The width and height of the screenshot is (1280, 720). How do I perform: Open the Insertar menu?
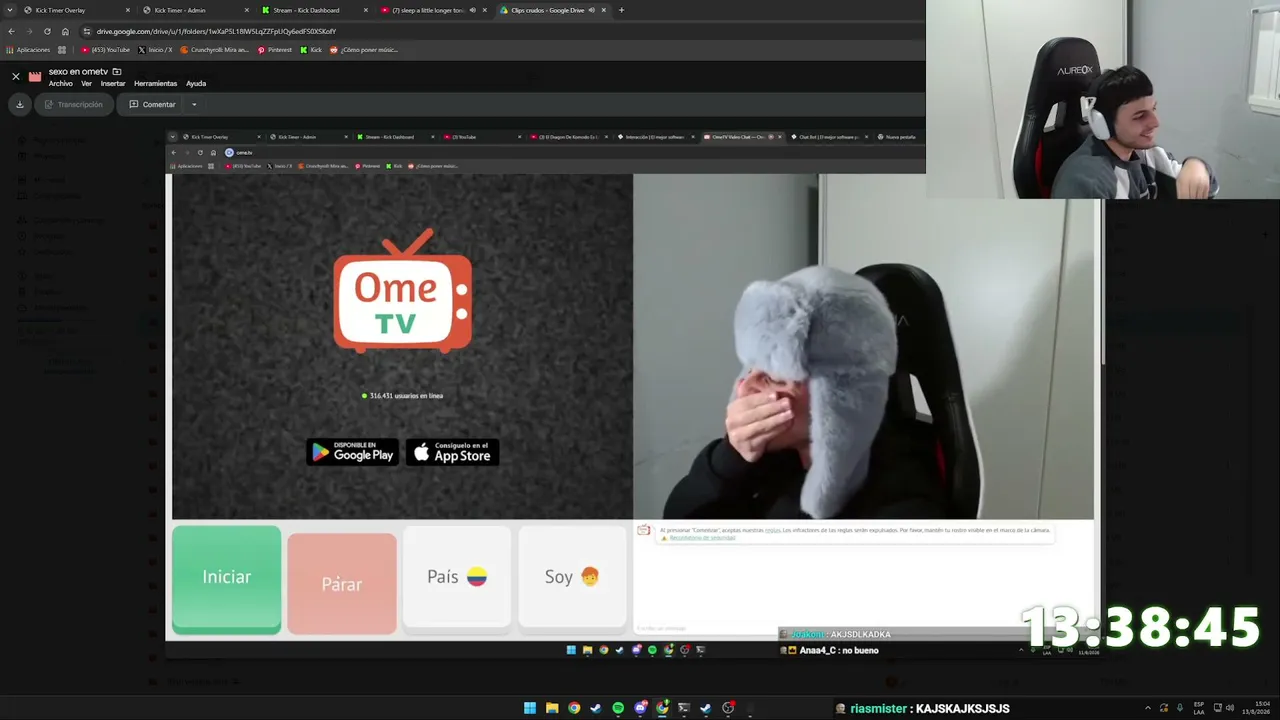[113, 84]
